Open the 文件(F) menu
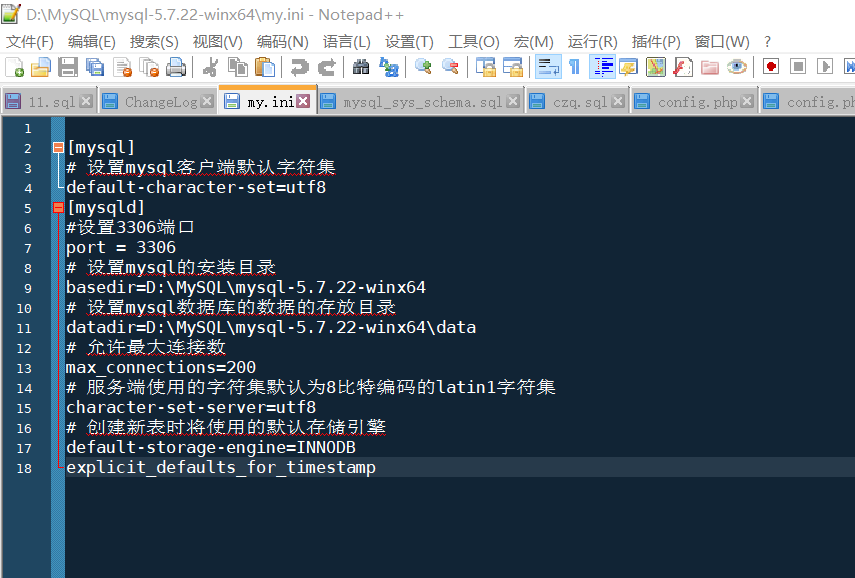This screenshot has height=578, width=855. [x=29, y=41]
